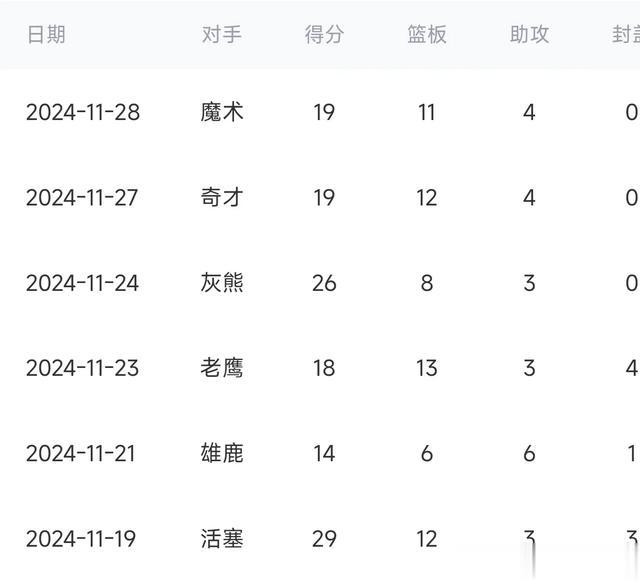Screen dimensions: 640x586
Task: Open the 魔术 opponent entry
Action: (222, 112)
